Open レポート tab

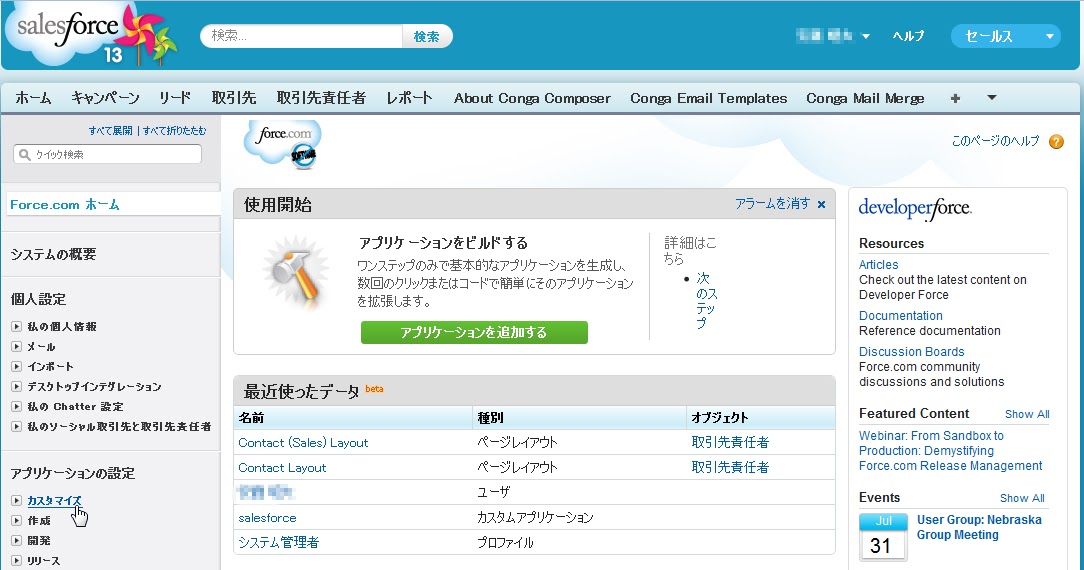(x=409, y=98)
